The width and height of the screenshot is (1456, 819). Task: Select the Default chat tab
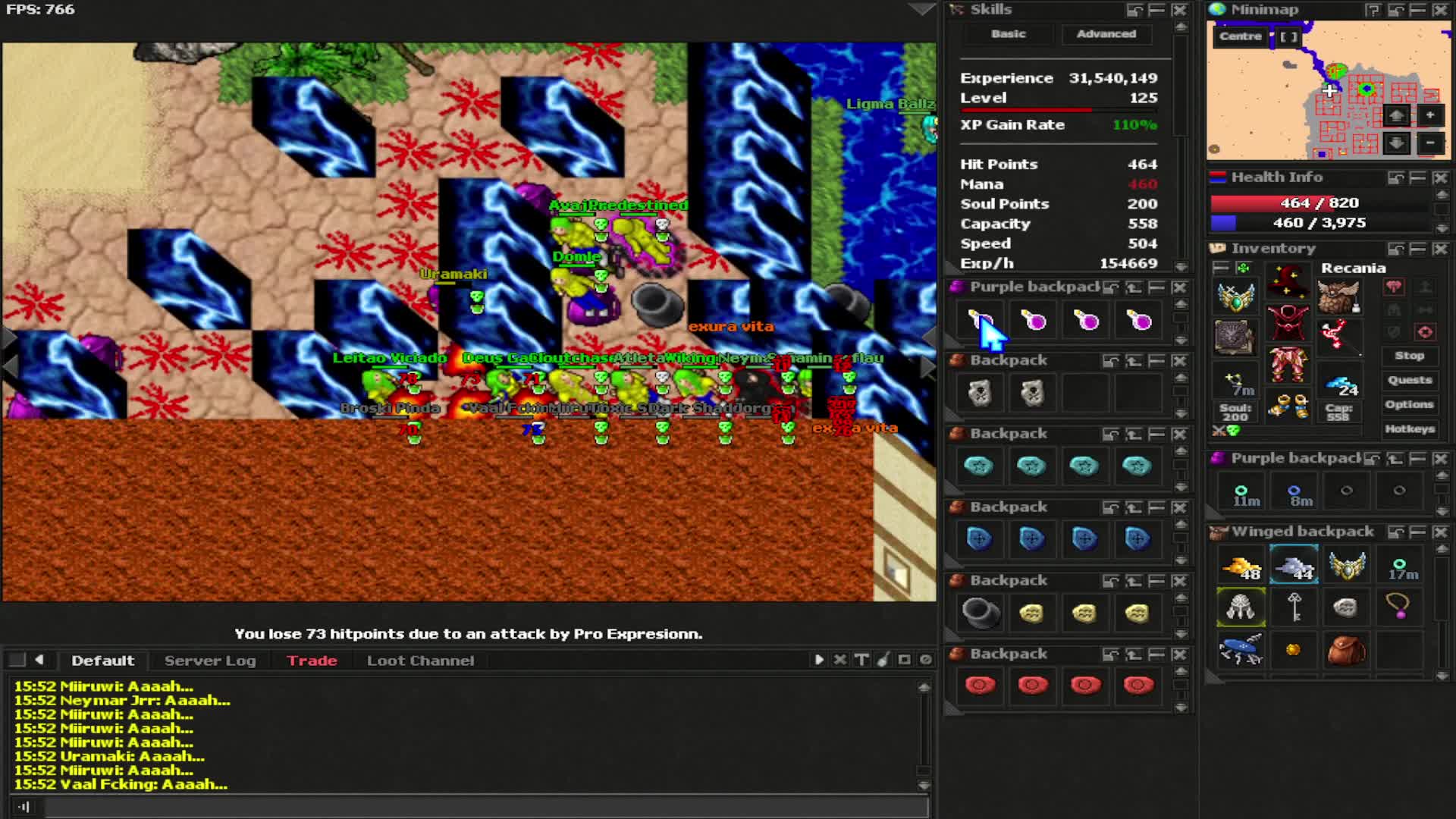(102, 661)
